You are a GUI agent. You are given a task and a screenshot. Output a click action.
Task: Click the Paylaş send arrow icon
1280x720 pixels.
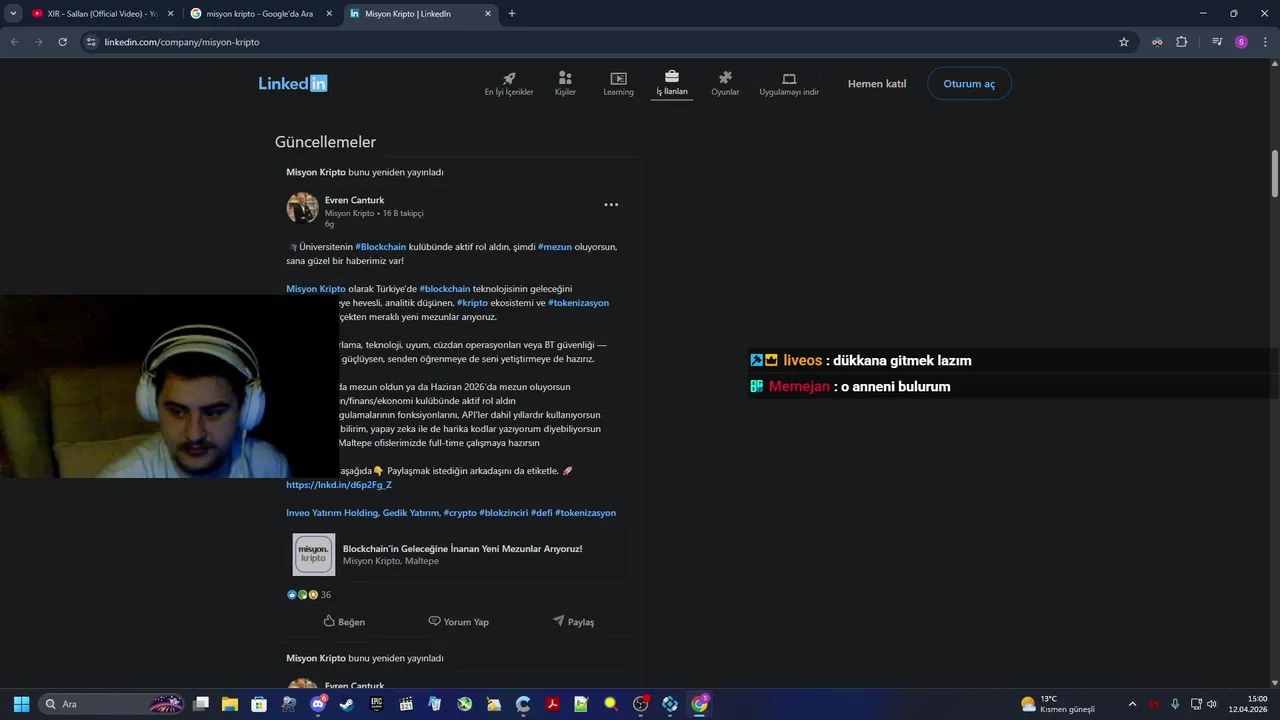click(558, 621)
